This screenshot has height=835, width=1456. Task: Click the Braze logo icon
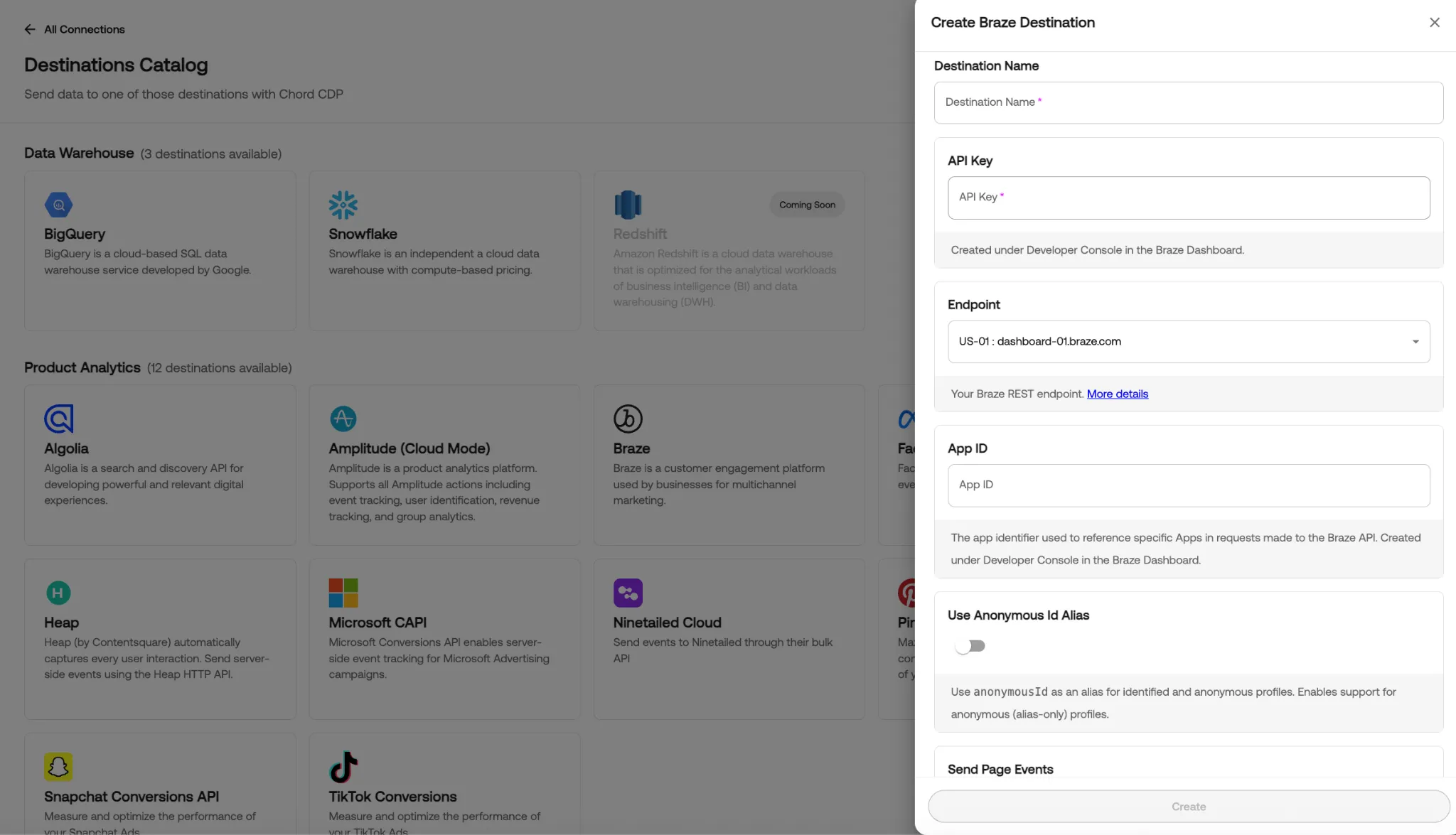pyautogui.click(x=628, y=419)
